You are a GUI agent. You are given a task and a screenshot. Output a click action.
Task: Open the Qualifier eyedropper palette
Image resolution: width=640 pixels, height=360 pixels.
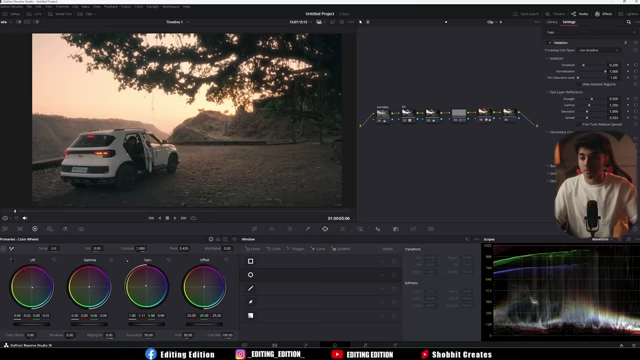pos(307,229)
